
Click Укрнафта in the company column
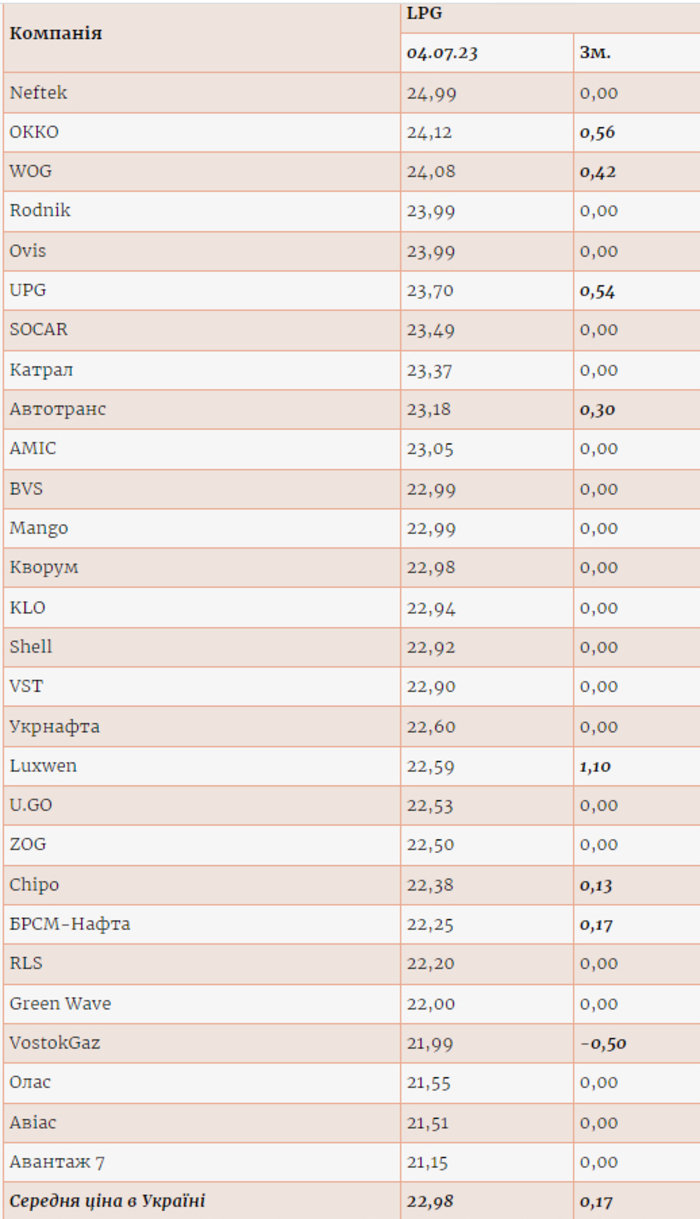55,726
